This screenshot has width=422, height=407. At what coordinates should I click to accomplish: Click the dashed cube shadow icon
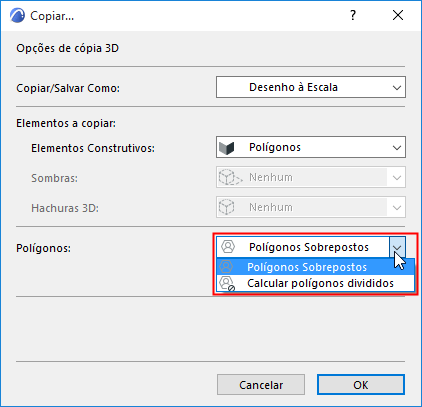[230, 177]
